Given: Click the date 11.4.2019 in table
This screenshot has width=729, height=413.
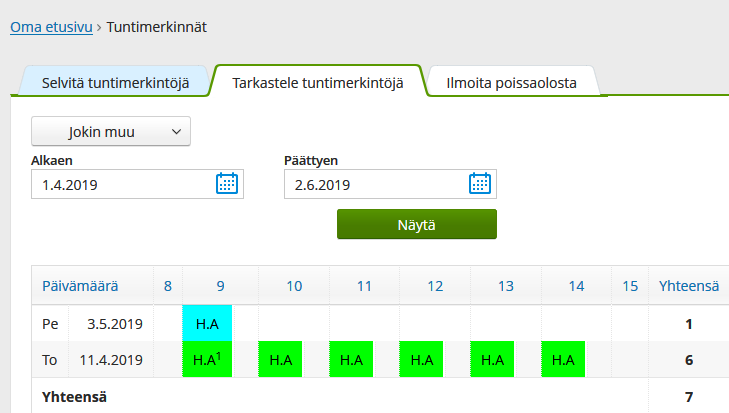Looking at the screenshot, I should click(x=111, y=360).
